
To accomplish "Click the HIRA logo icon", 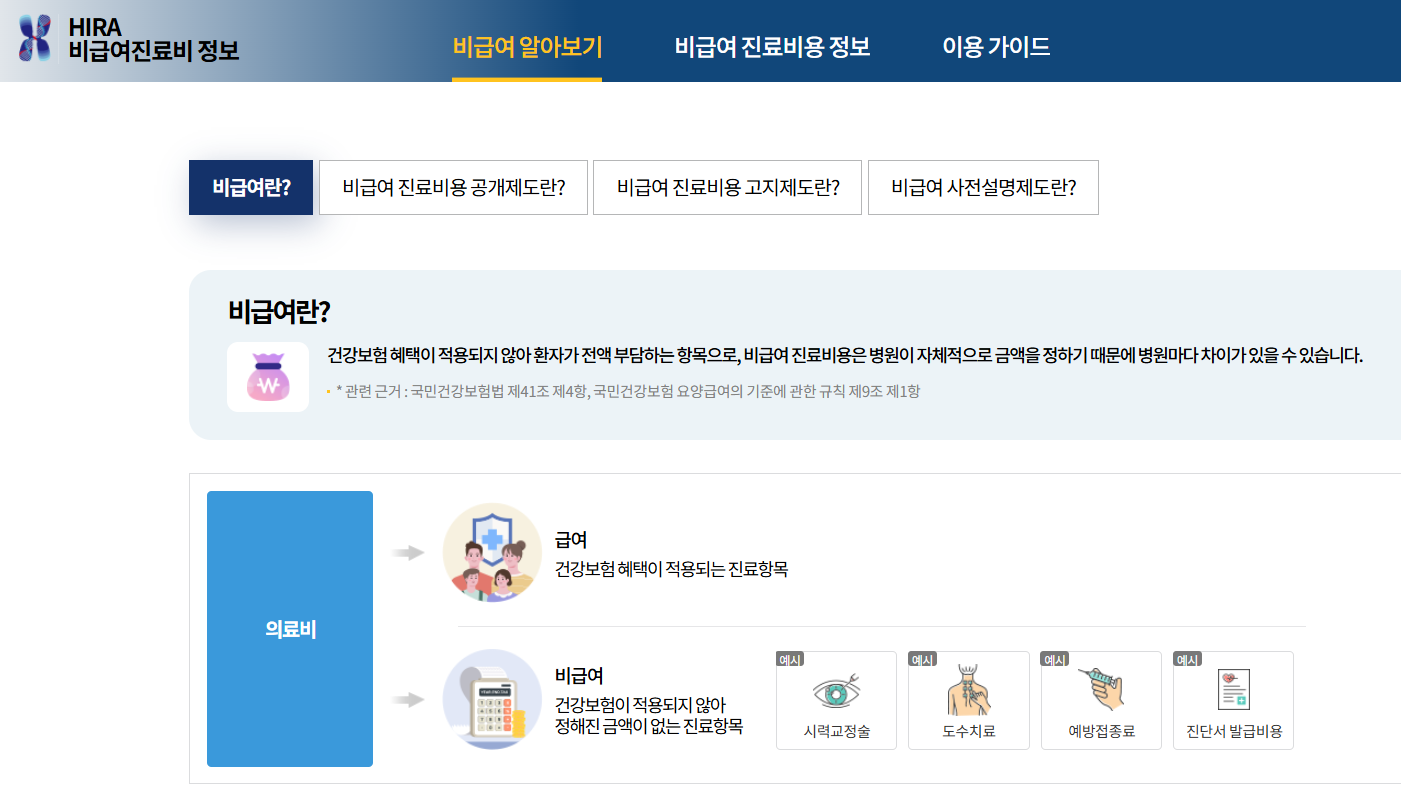I will pyautogui.click(x=33, y=41).
